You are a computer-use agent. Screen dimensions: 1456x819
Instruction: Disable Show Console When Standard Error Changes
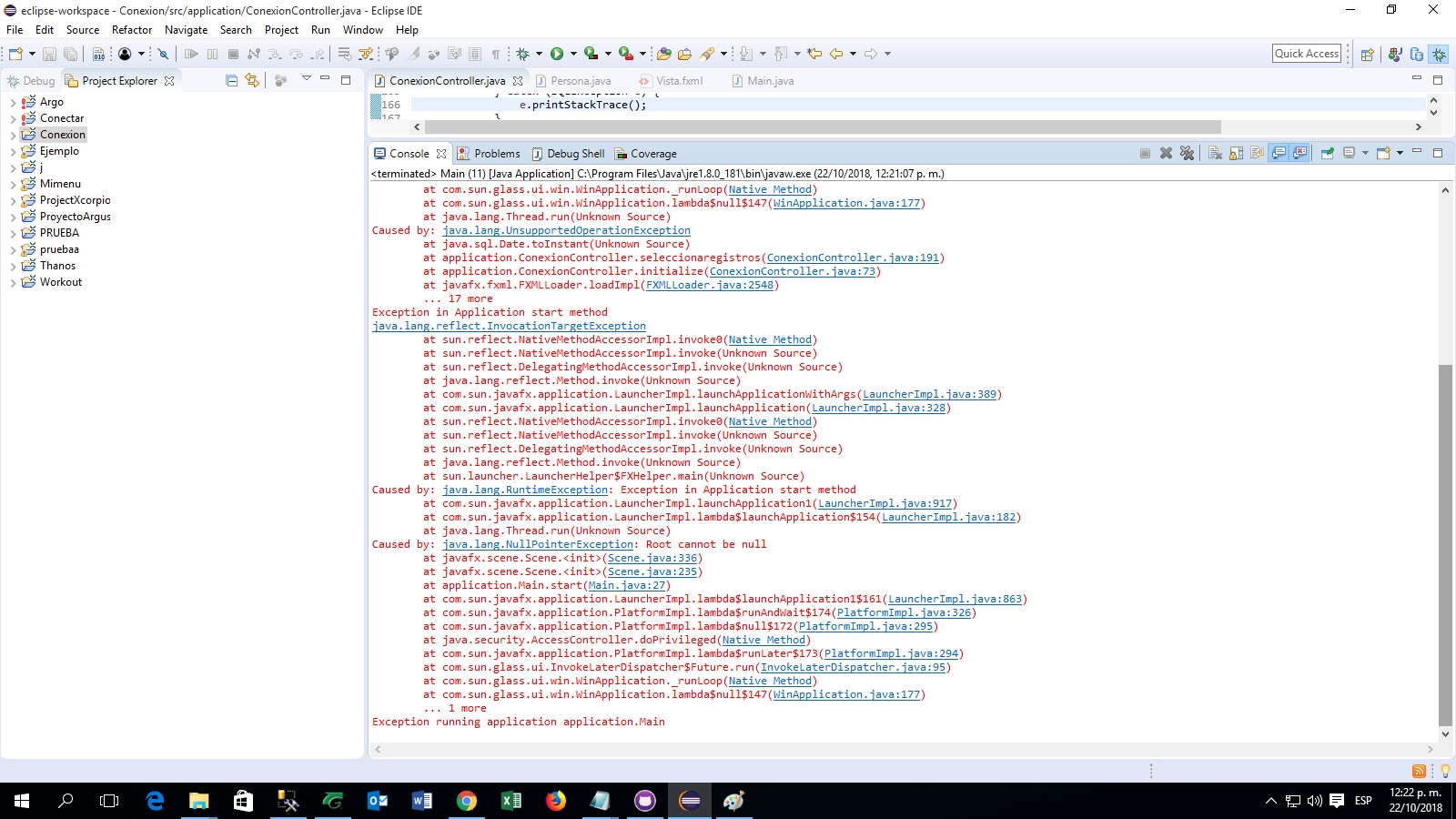(x=1299, y=153)
